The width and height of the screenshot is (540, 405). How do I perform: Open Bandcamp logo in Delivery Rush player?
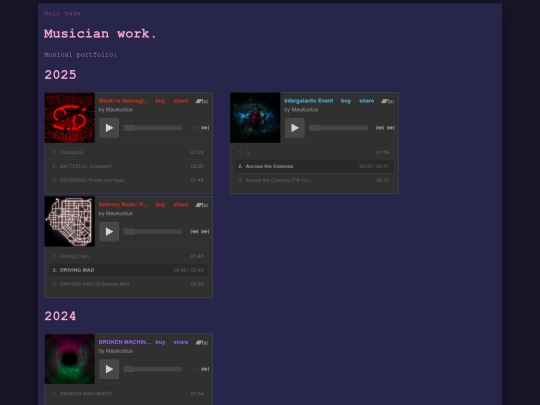[x=202, y=205]
